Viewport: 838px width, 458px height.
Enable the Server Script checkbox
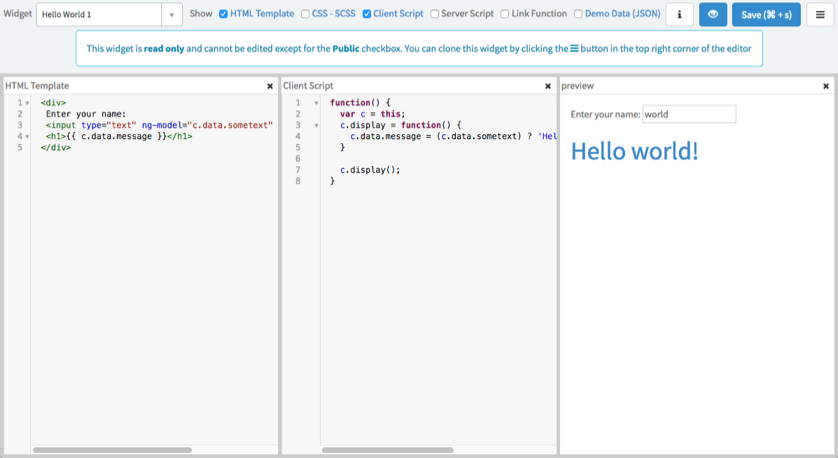[x=434, y=14]
